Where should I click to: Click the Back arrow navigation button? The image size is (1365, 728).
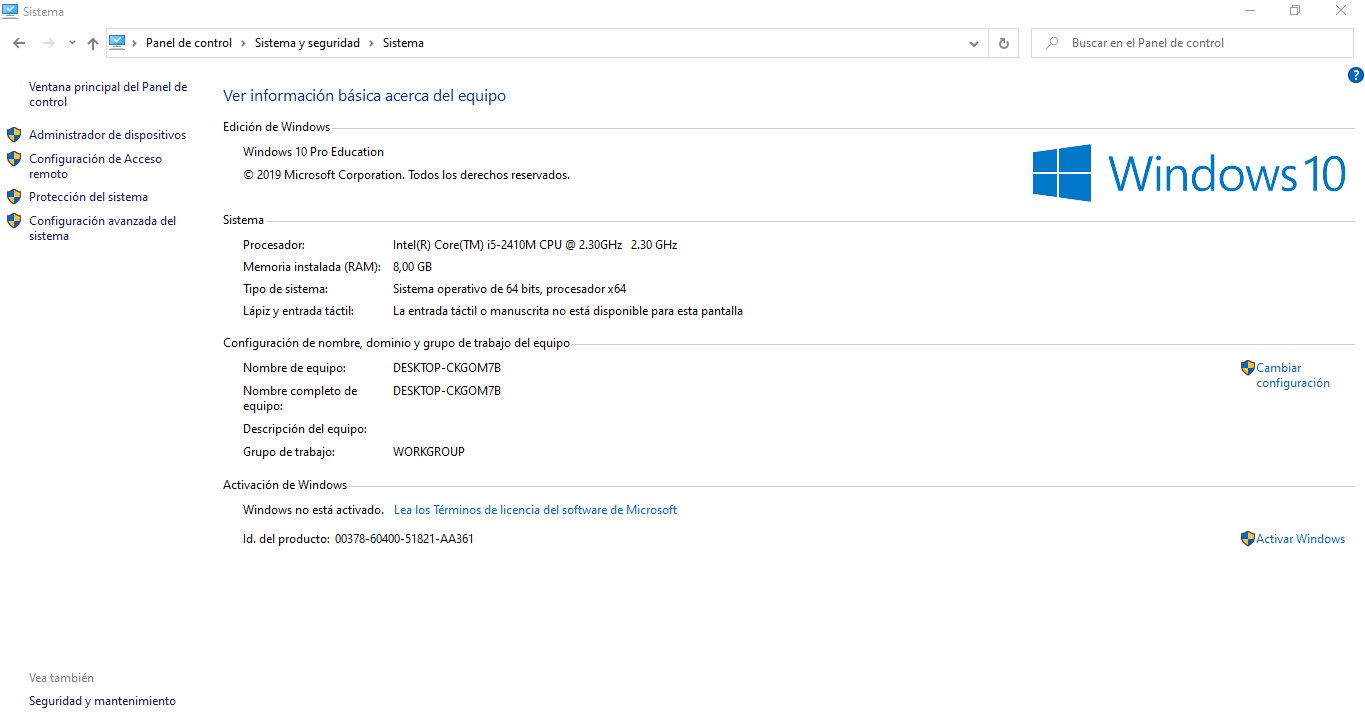coord(19,43)
